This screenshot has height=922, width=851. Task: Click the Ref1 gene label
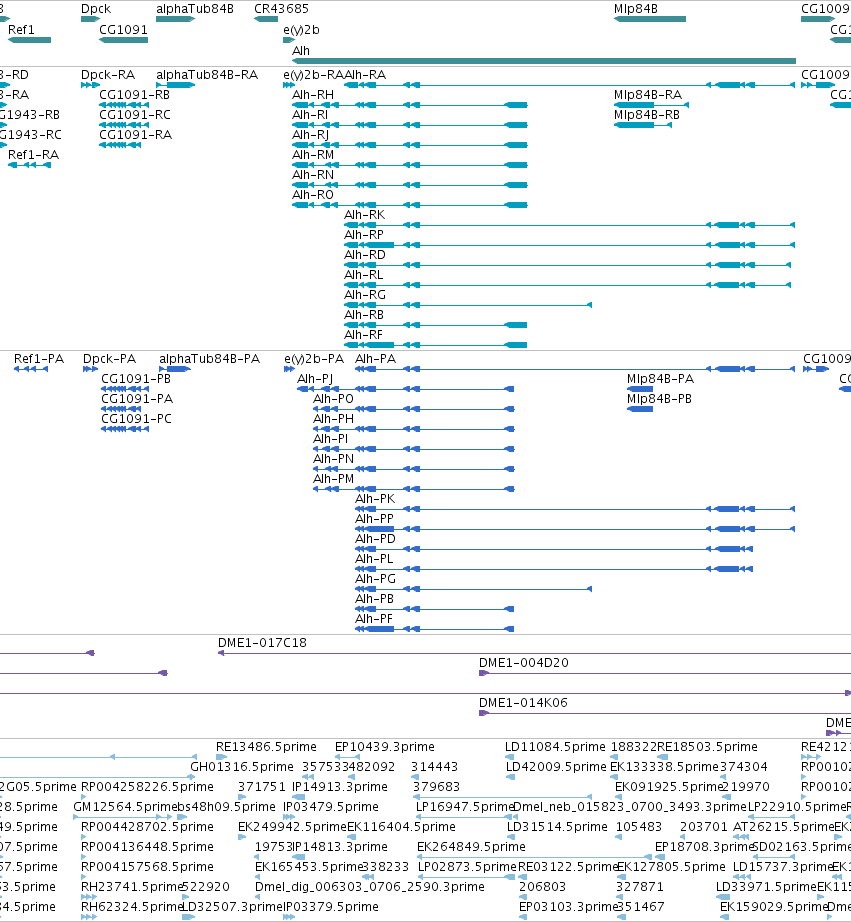click(21, 30)
